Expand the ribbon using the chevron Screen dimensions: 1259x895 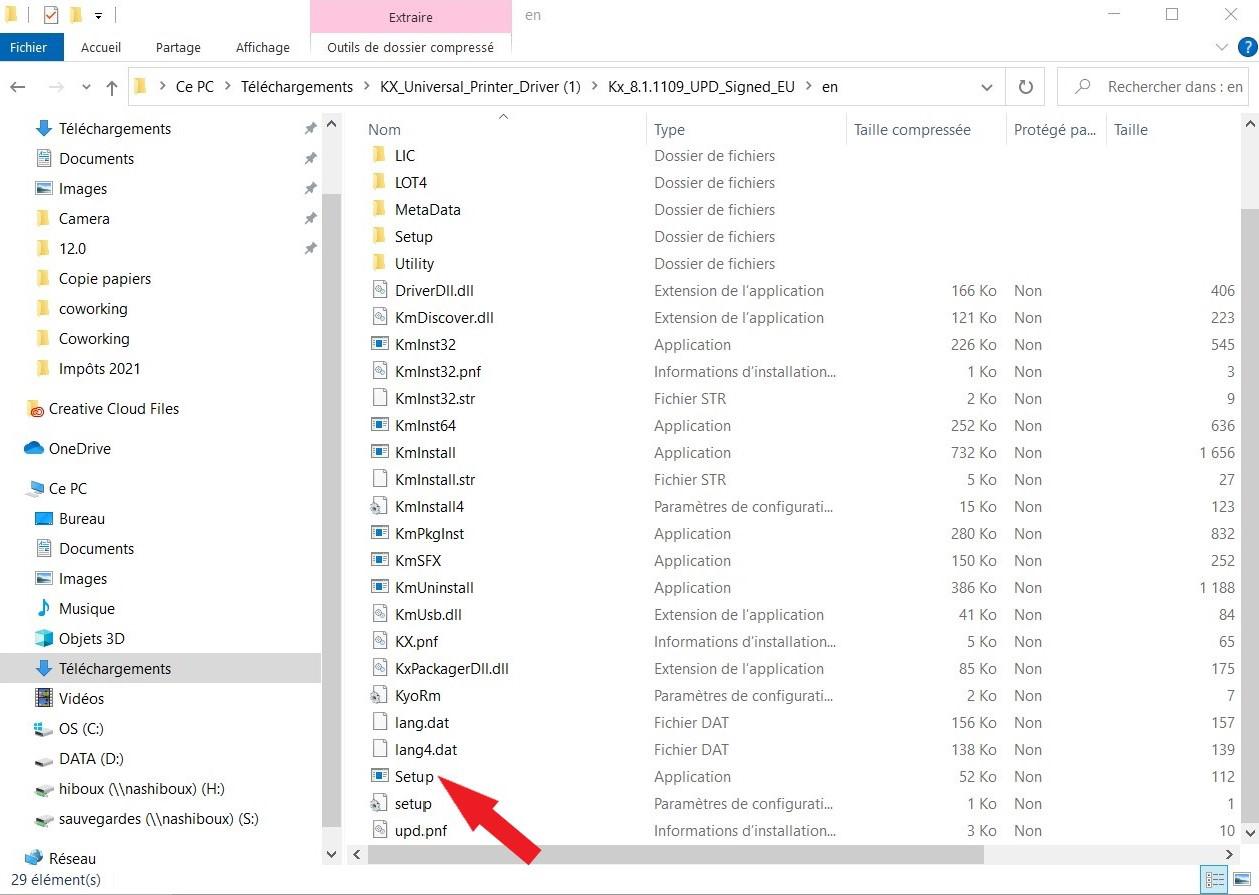point(1221,47)
